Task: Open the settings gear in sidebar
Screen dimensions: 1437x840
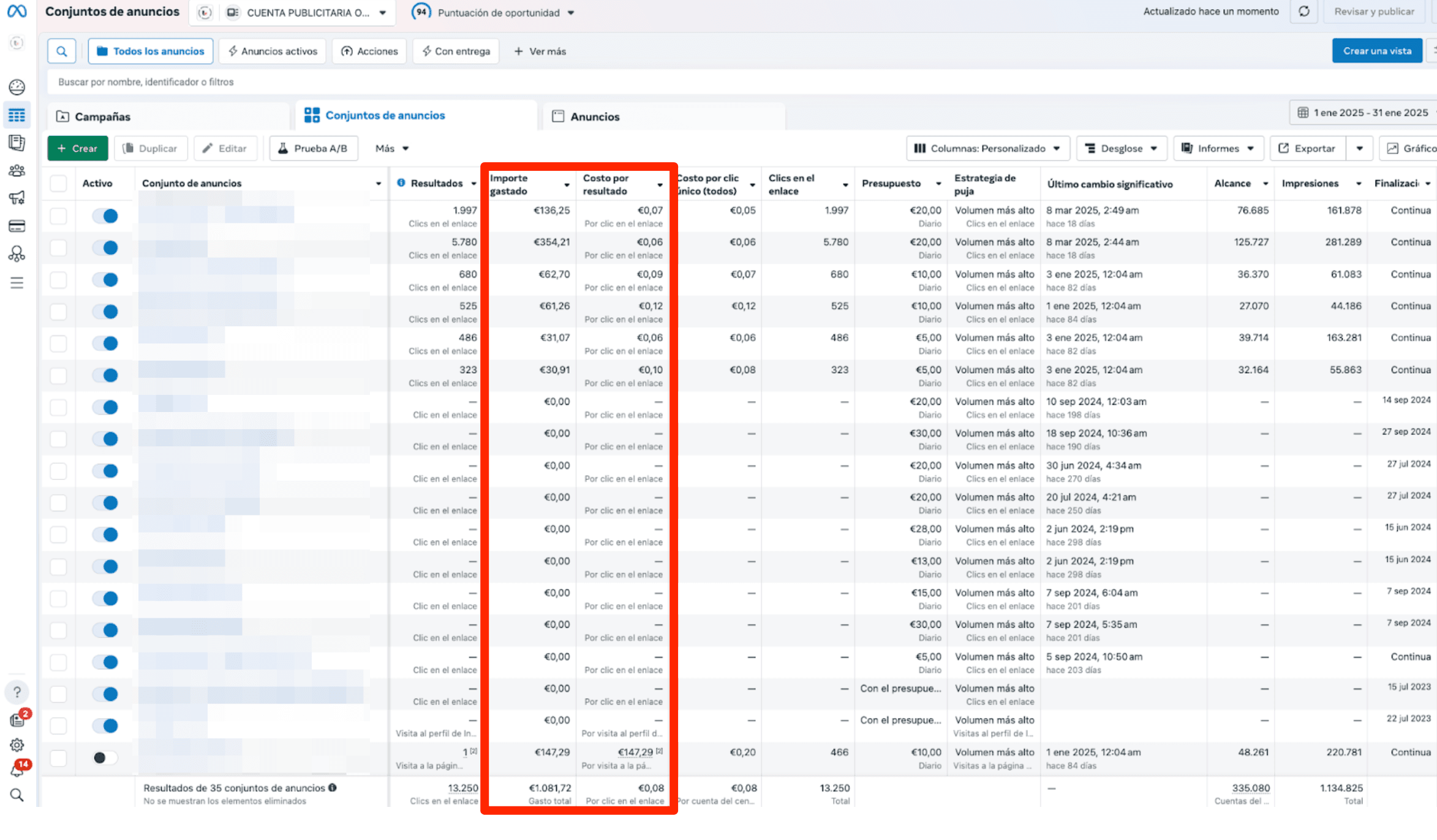Action: [17, 745]
